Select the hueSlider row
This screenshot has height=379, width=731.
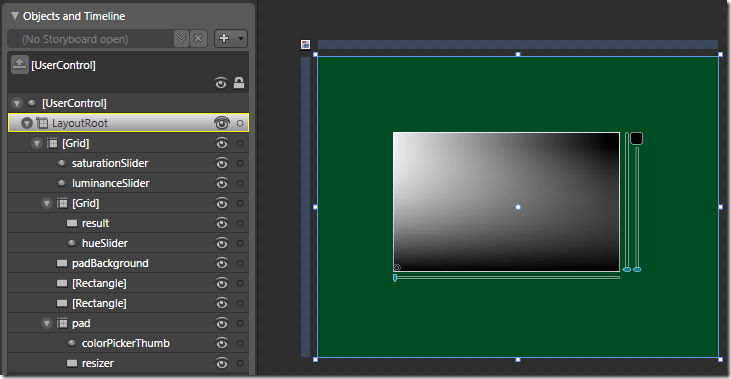point(128,243)
